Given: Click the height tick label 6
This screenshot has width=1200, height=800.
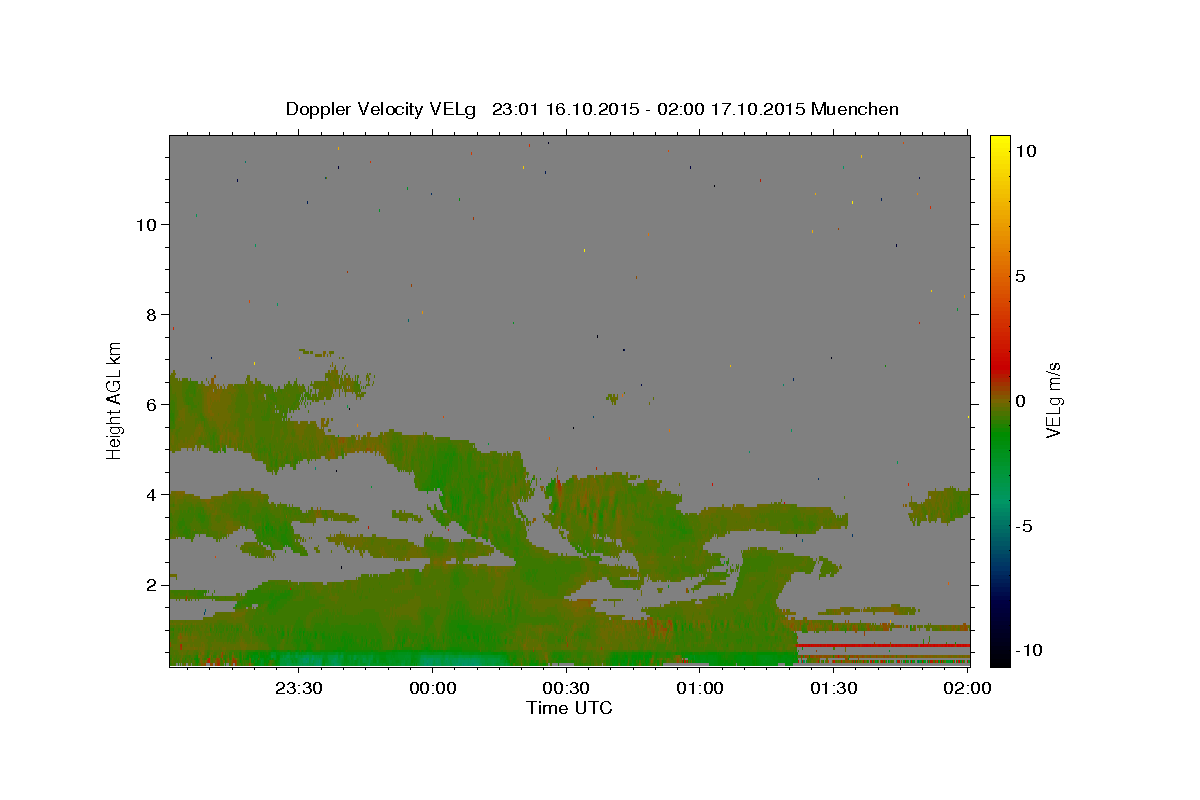Looking at the screenshot, I should 152,404.
